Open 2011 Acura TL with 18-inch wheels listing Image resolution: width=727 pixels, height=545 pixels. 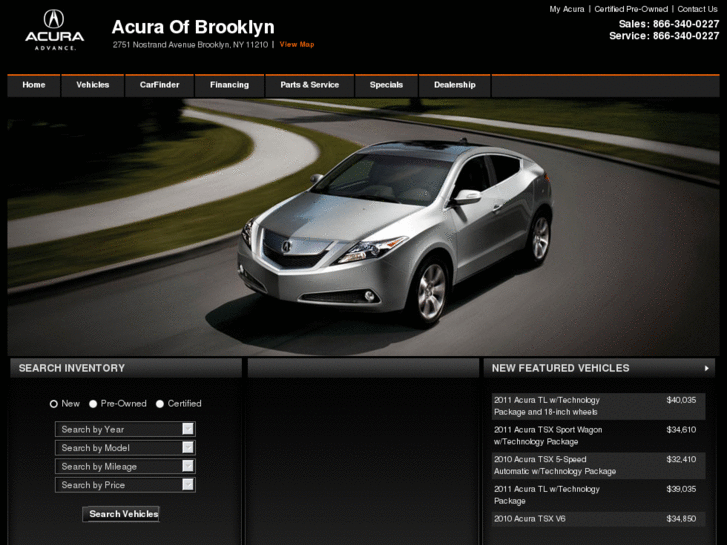click(x=599, y=406)
